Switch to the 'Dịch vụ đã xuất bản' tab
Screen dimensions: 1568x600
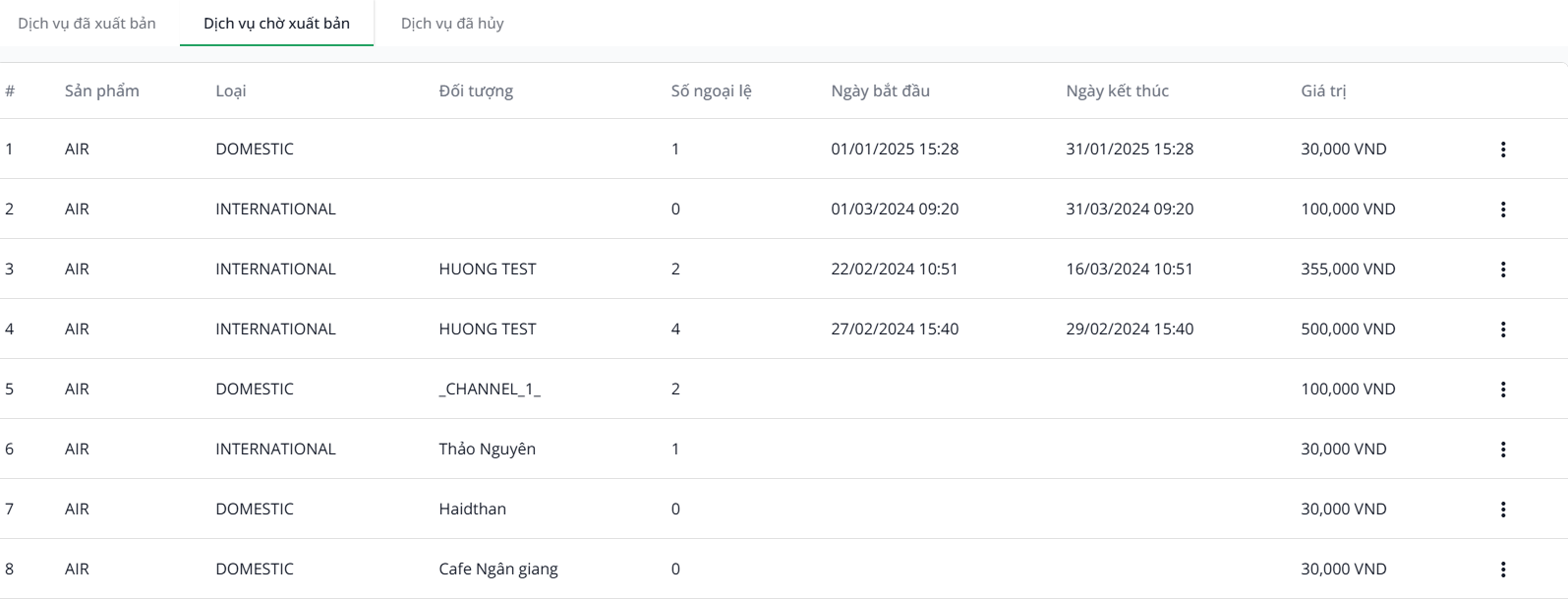pyautogui.click(x=87, y=24)
